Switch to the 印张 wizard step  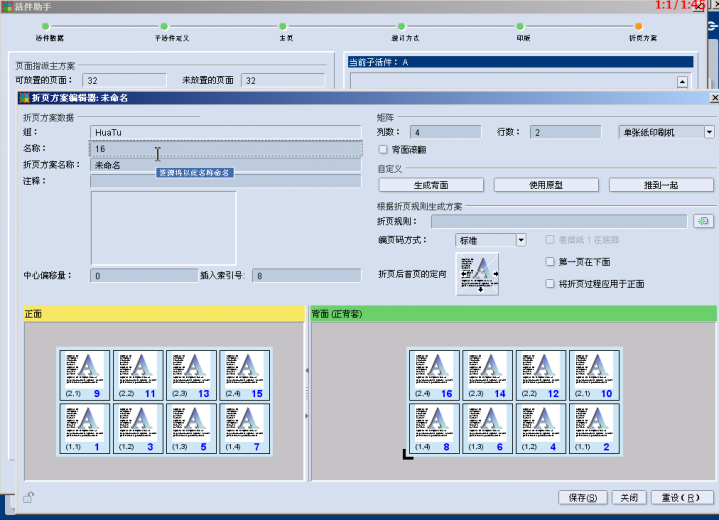[x=522, y=27]
